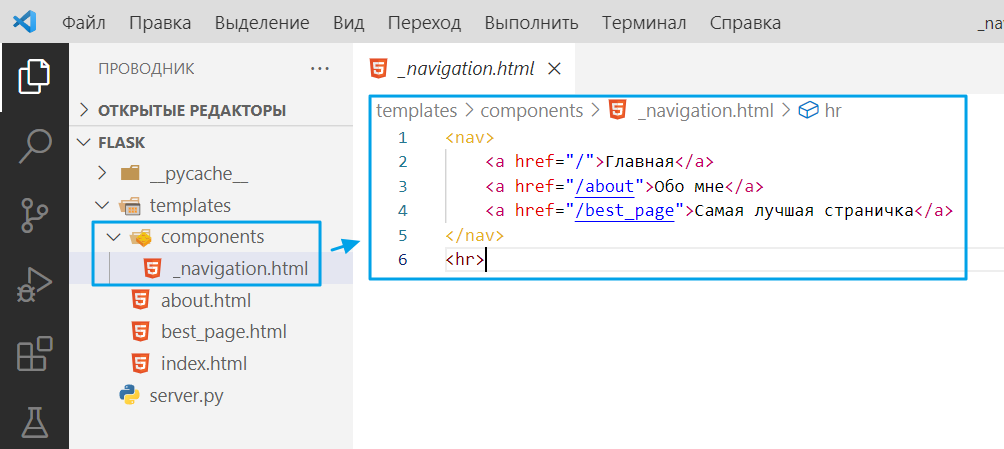Open the Extensions view icon
Image resolution: width=1004 pixels, height=449 pixels.
pos(34,354)
